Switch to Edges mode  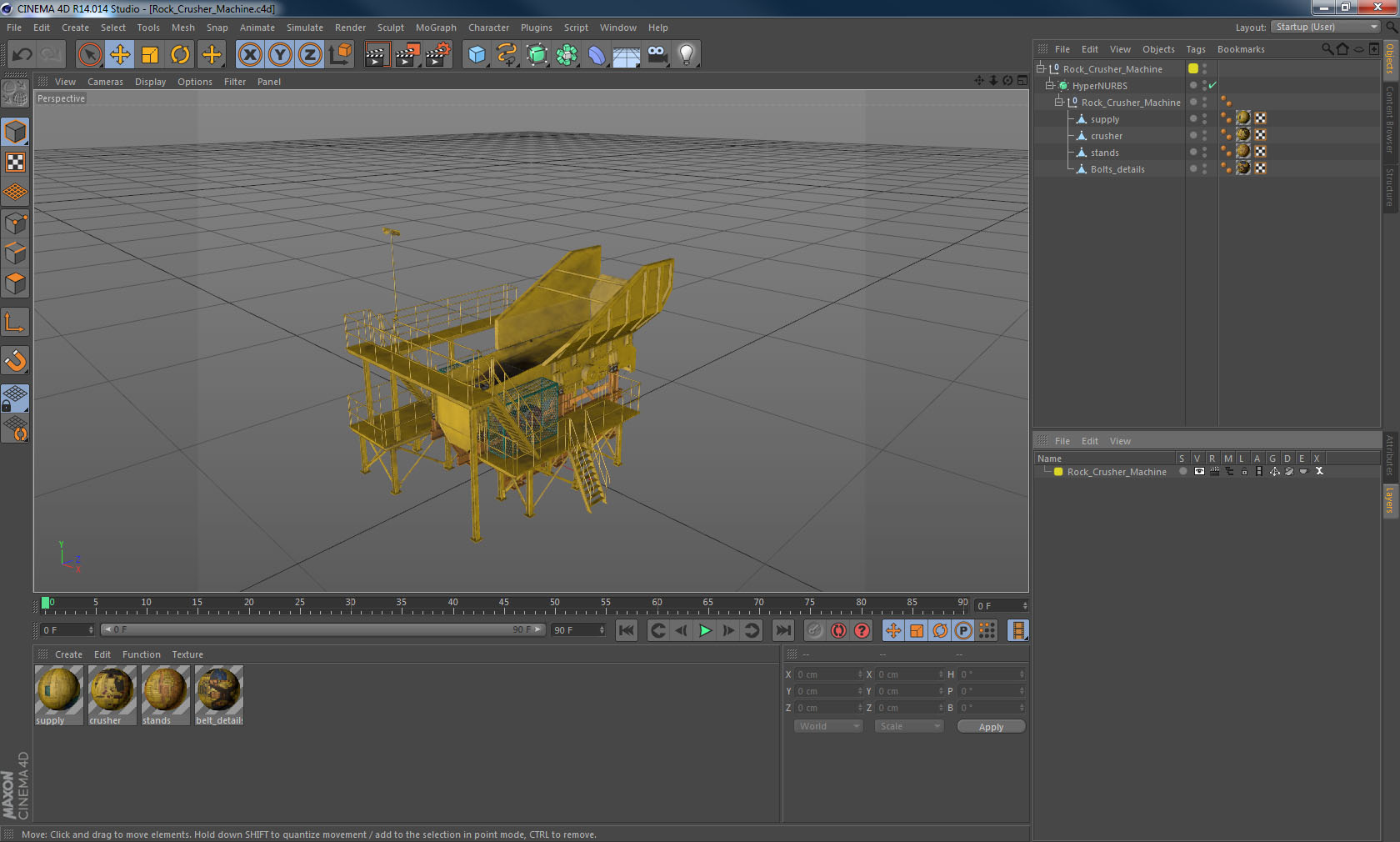(15, 253)
